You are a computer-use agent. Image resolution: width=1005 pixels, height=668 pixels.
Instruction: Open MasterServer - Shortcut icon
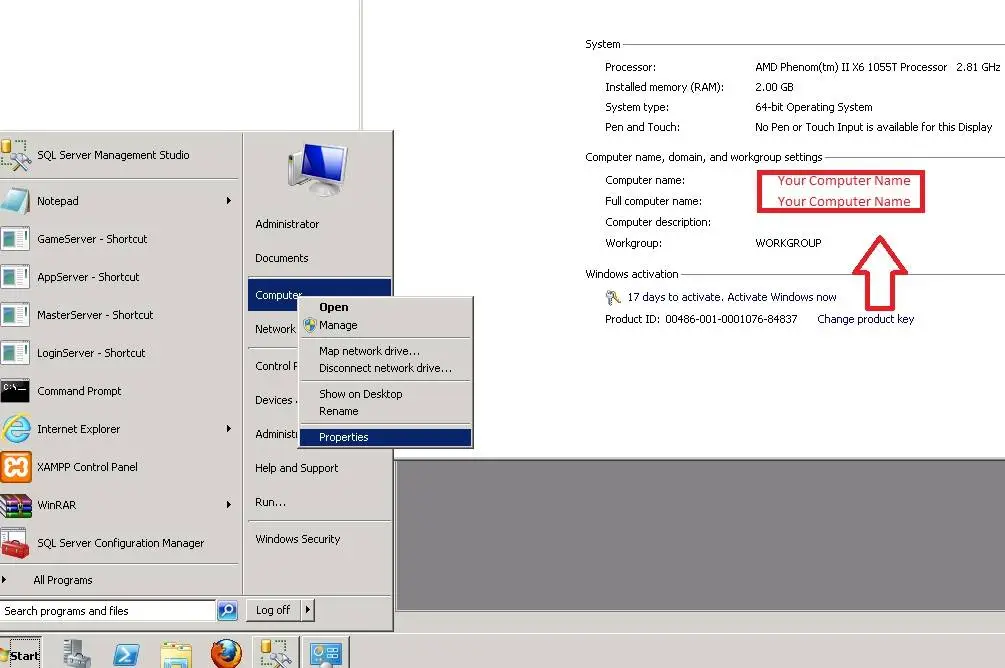[x=15, y=315]
